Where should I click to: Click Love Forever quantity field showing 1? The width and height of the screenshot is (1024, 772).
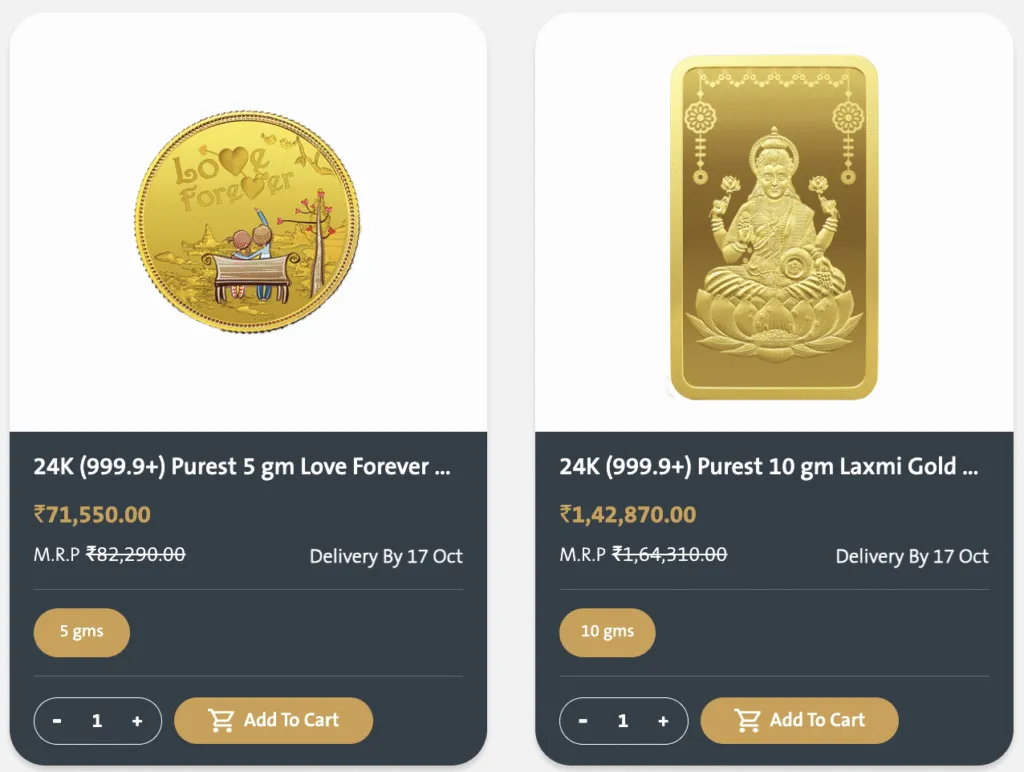(x=97, y=721)
